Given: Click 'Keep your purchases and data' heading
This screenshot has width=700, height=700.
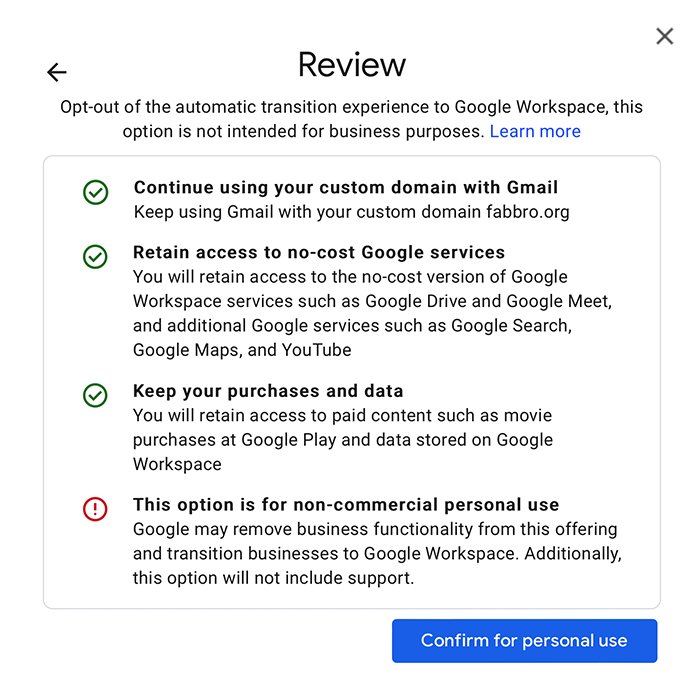Looking at the screenshot, I should [x=268, y=391].
